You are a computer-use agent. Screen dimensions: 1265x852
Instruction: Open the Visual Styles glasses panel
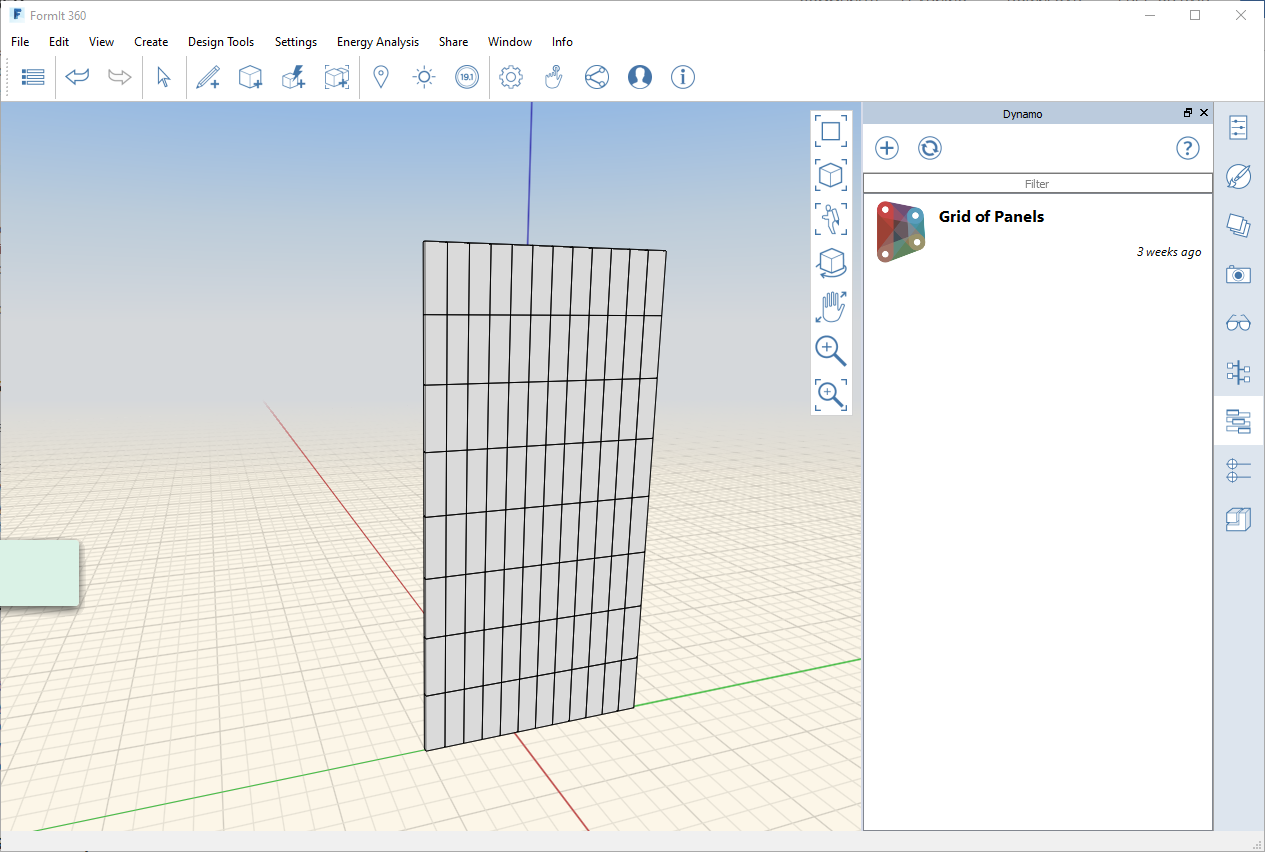(x=1238, y=323)
